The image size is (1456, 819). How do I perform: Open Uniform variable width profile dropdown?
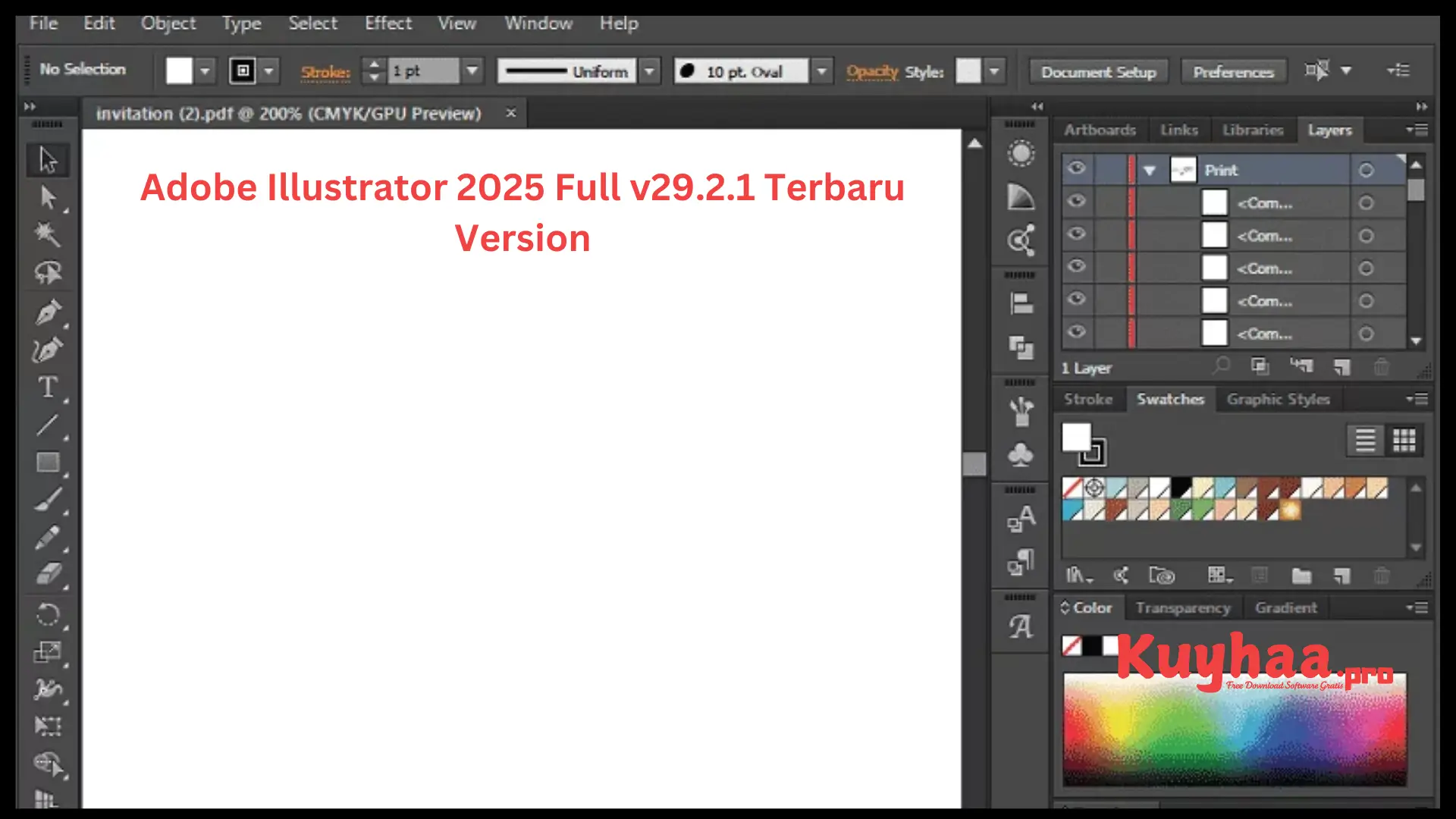pyautogui.click(x=649, y=71)
